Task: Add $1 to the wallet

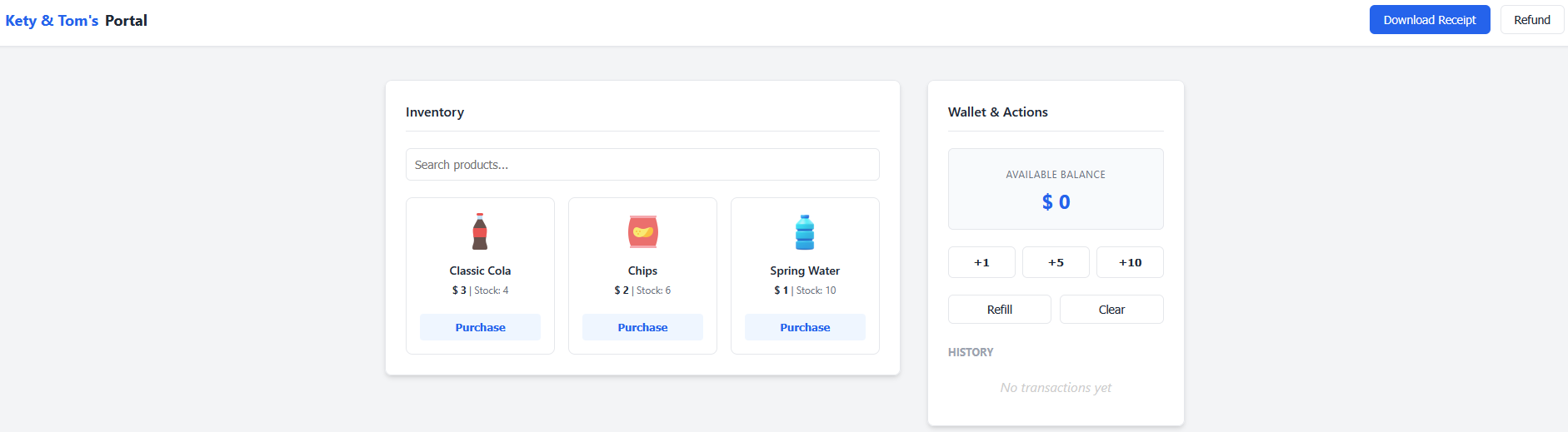Action: point(981,262)
